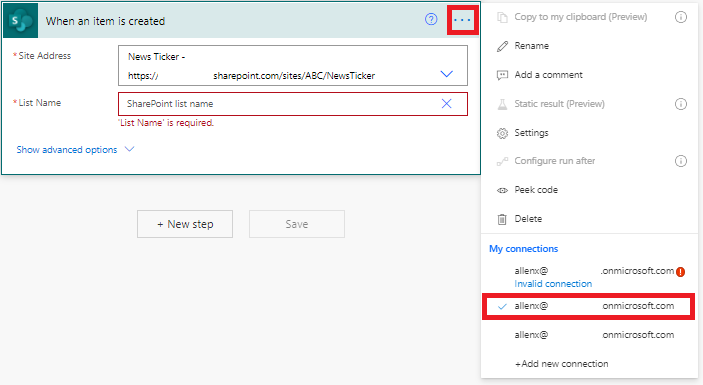Select Configure run after
Viewport: 703px width, 385px height.
(x=555, y=161)
